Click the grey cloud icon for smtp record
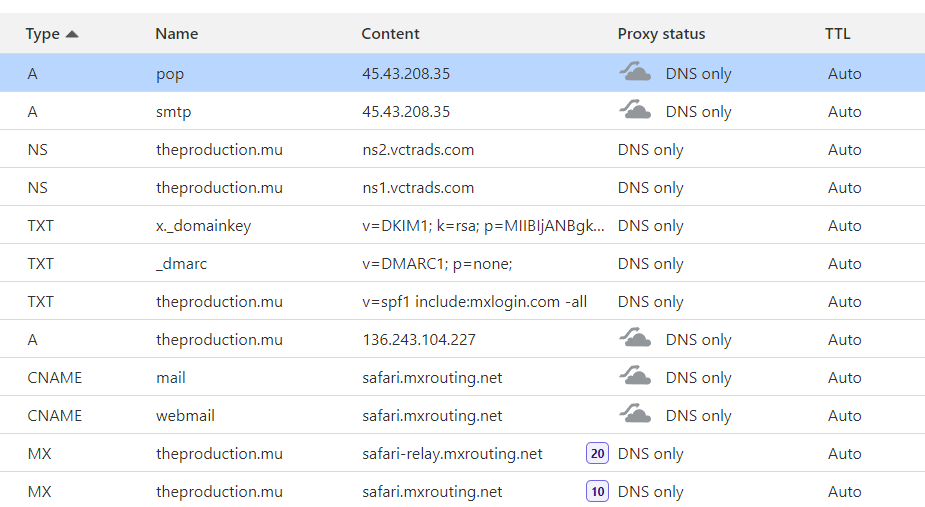Viewport: 925px width, 507px height. point(635,111)
